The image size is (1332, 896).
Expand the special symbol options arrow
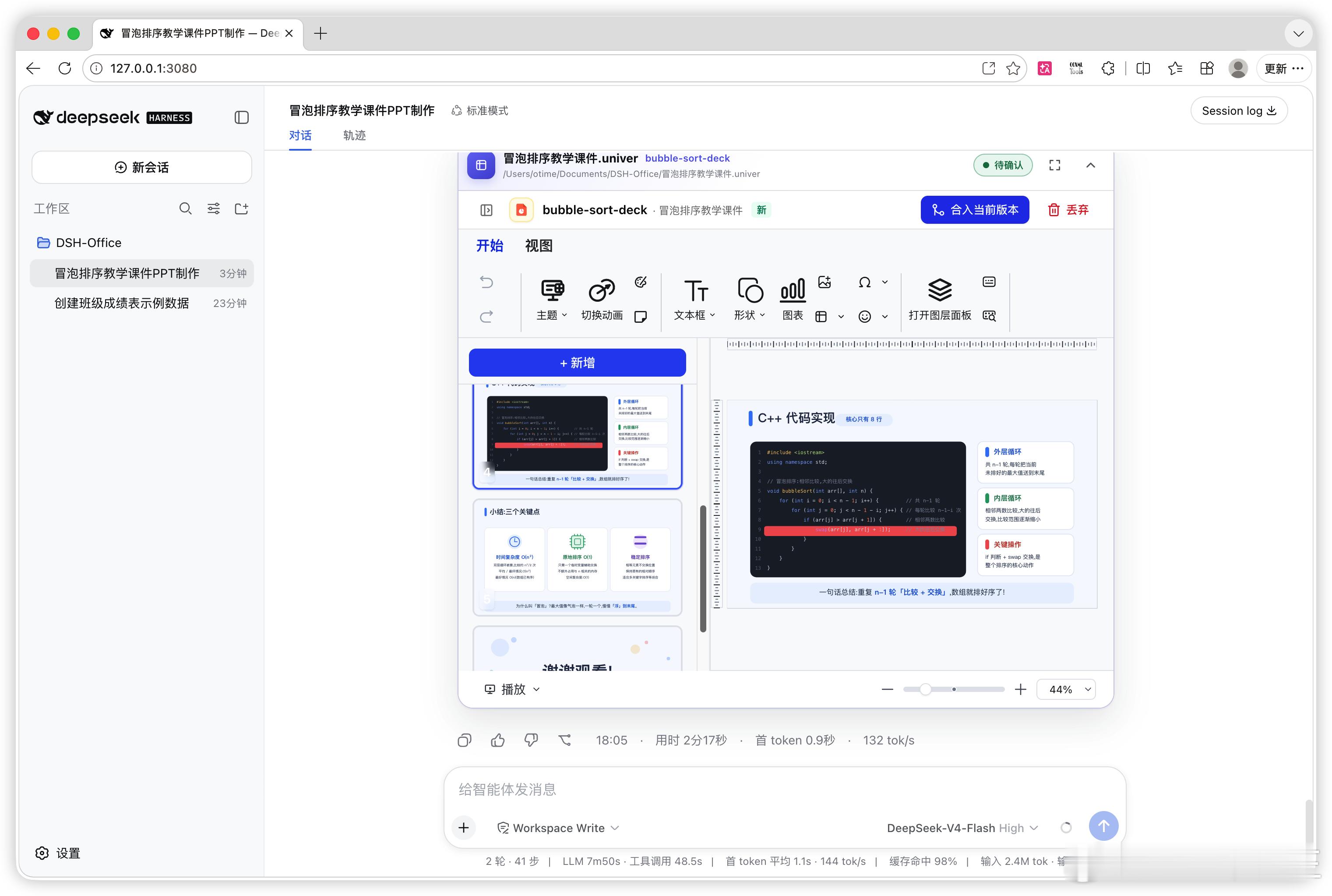(x=885, y=282)
